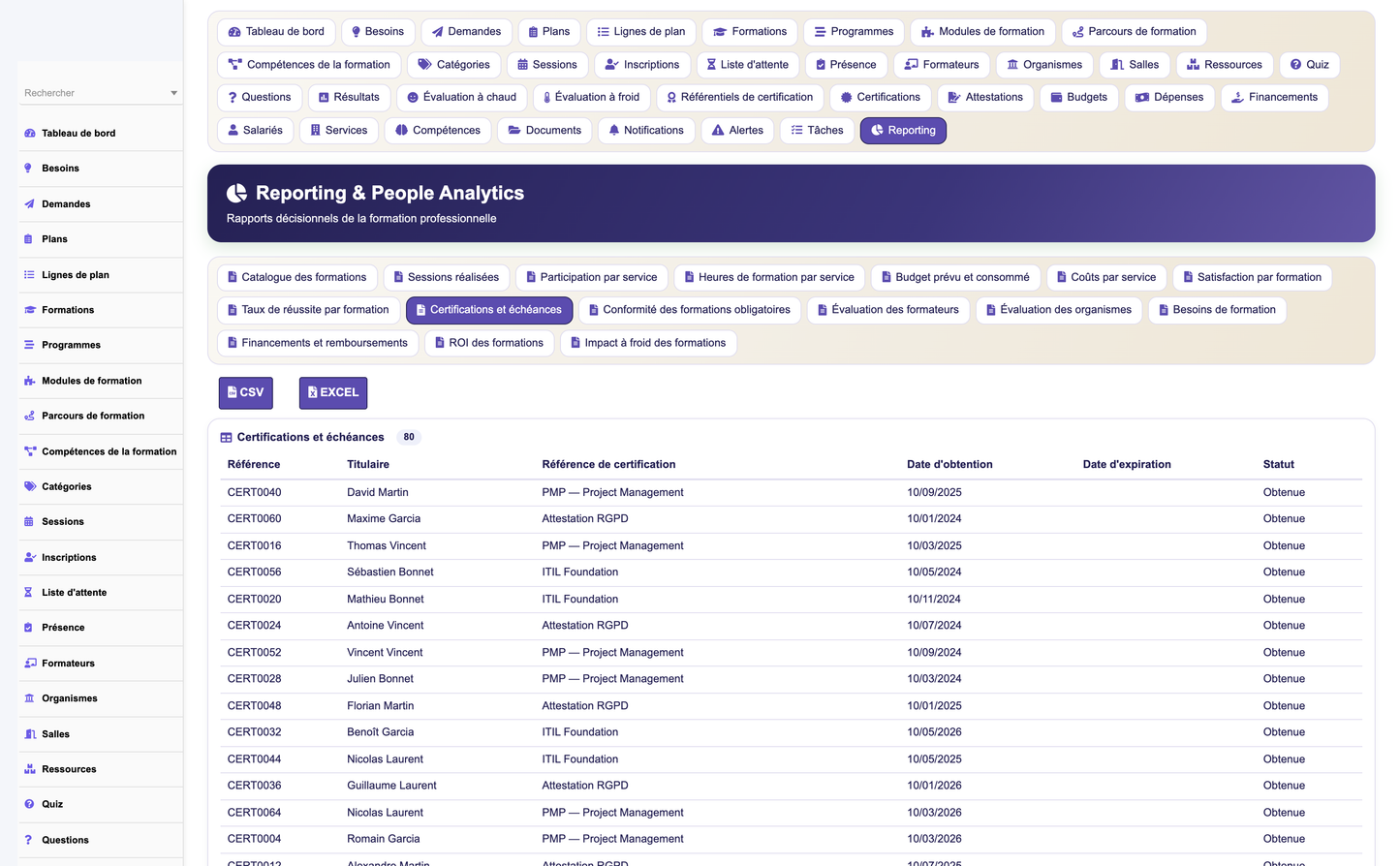Image resolution: width=1400 pixels, height=866 pixels.
Task: Click the Programmes link in sidebar
Action: (x=71, y=345)
